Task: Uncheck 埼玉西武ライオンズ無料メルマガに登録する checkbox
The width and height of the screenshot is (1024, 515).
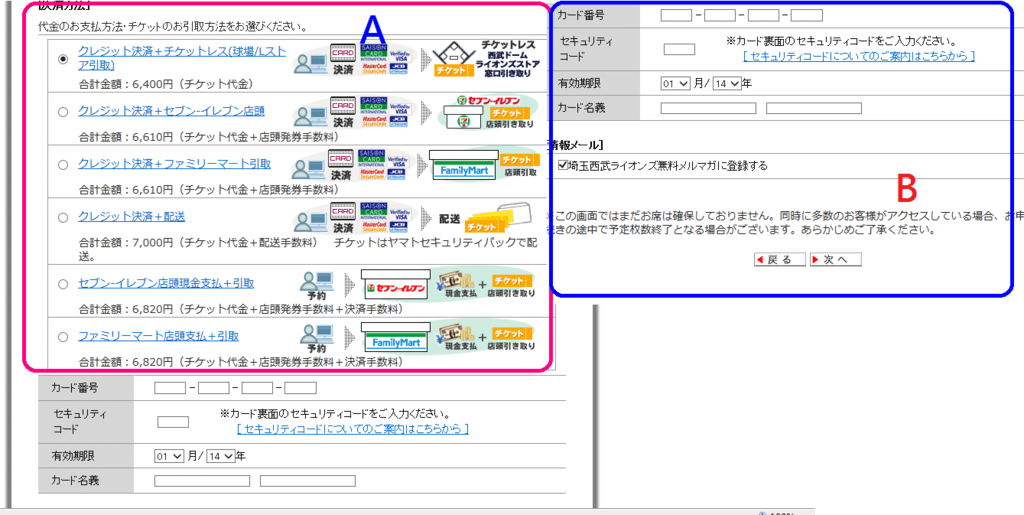Action: point(564,166)
